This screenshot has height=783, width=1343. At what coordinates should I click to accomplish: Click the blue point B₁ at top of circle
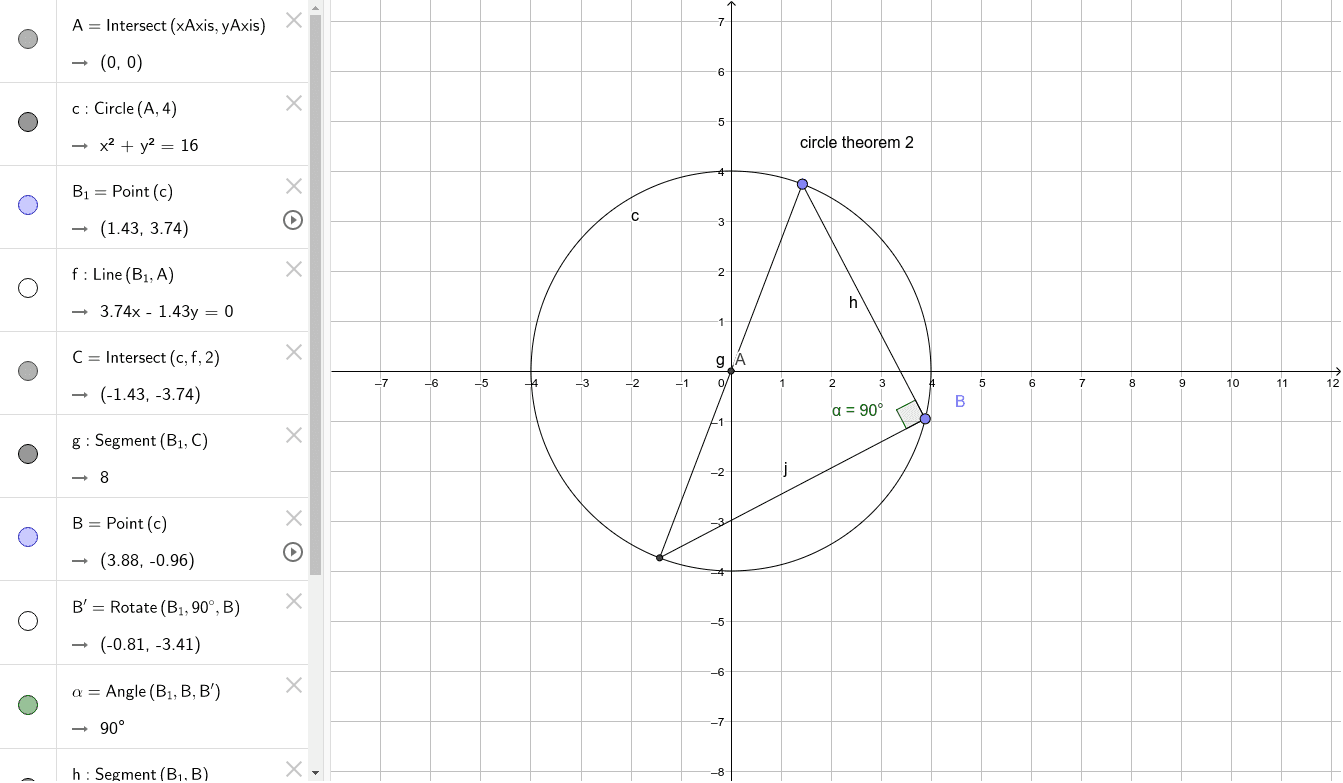(802, 184)
